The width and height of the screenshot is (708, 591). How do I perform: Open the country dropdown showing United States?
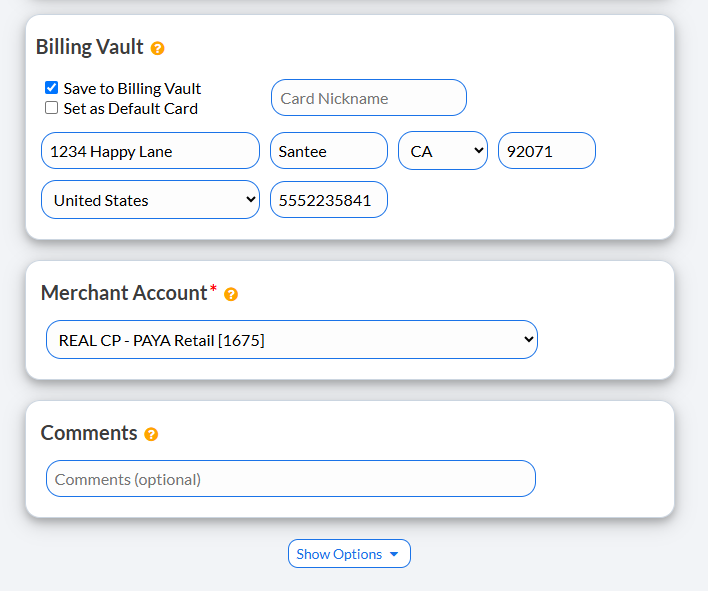150,200
